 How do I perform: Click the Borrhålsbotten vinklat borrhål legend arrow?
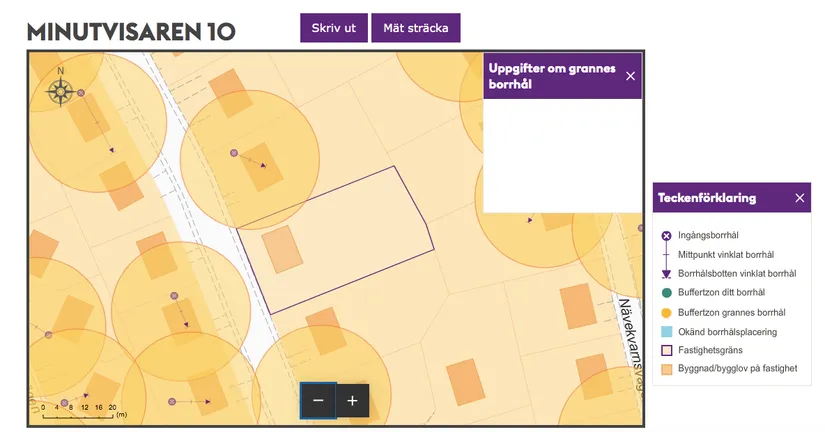(x=666, y=274)
